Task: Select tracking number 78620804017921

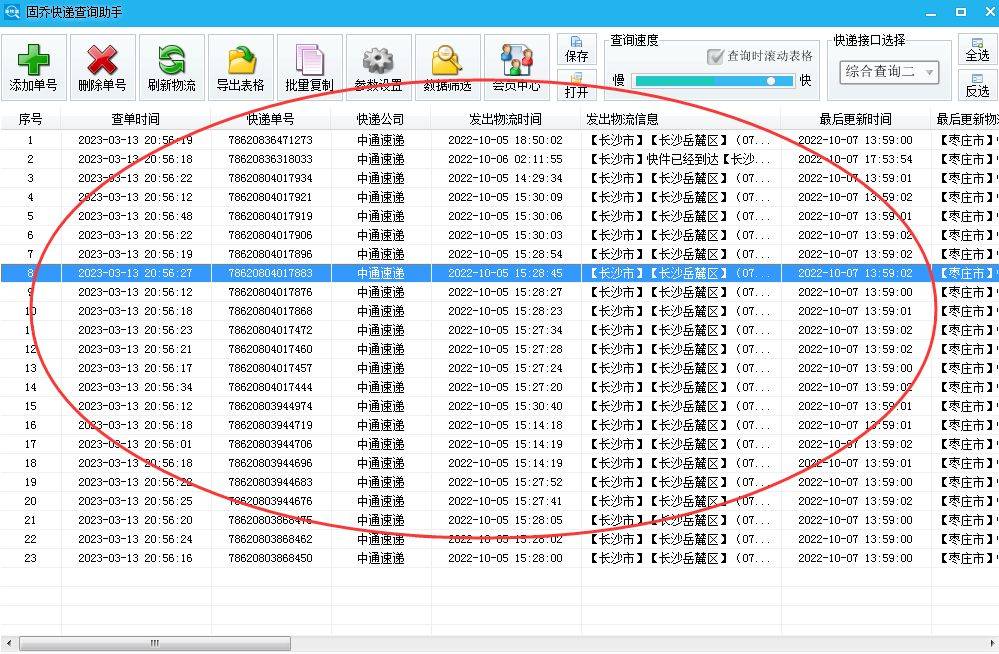Action: 271,198
